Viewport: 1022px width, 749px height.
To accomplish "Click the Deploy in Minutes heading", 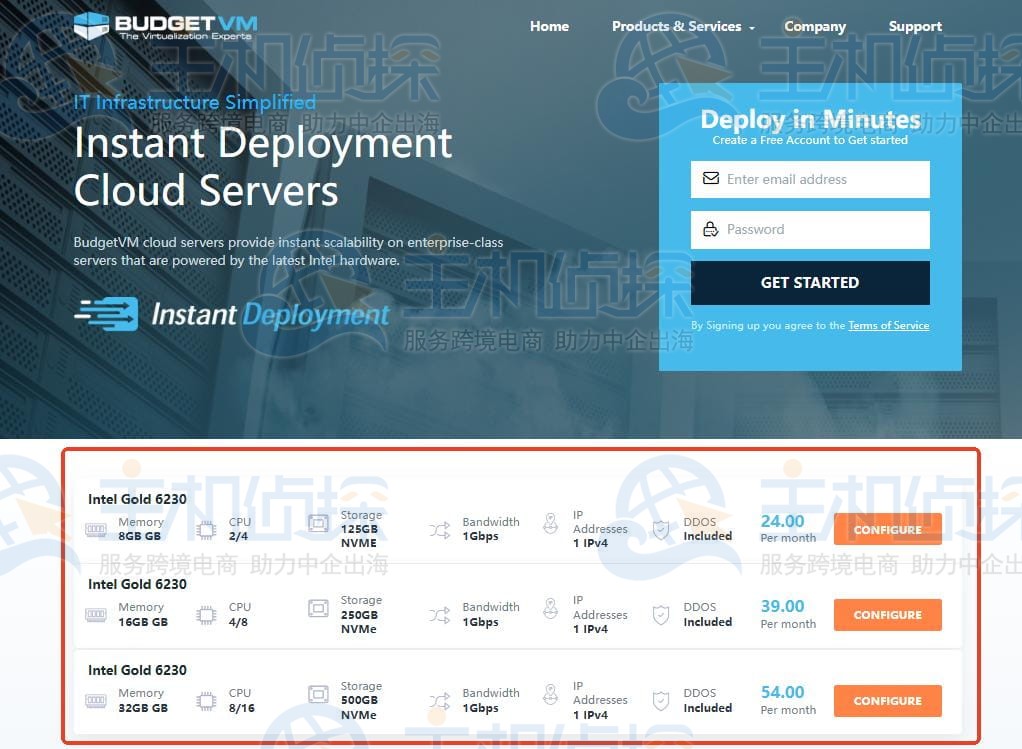I will (x=810, y=119).
